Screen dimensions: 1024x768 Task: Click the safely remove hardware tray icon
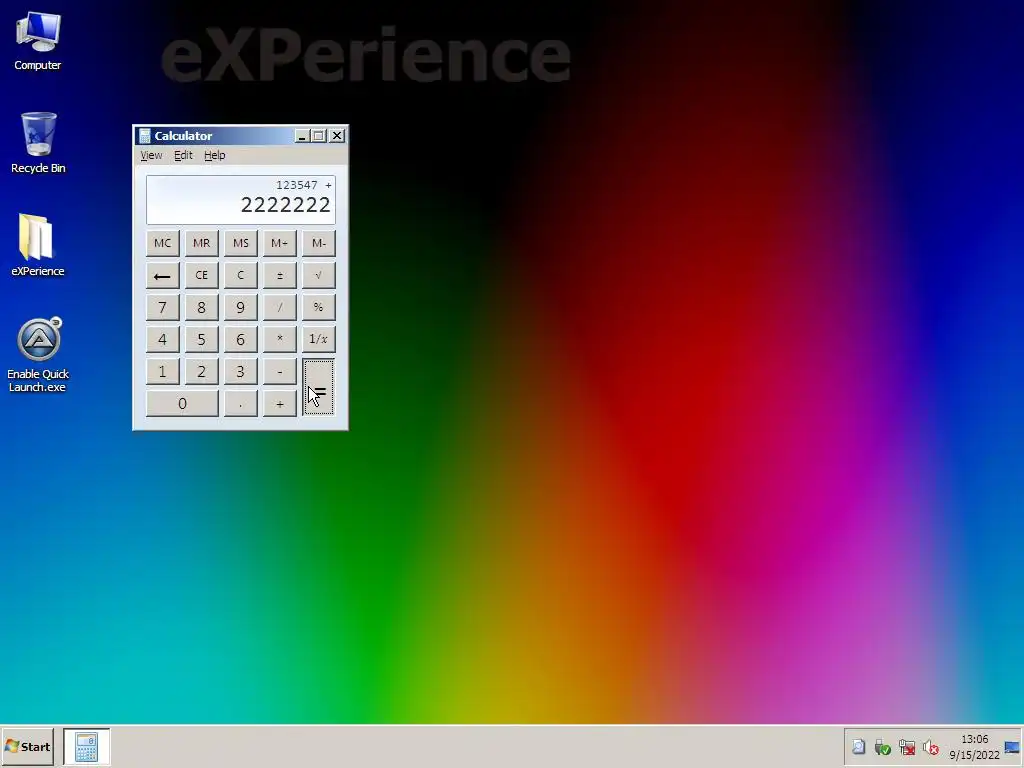tap(882, 747)
